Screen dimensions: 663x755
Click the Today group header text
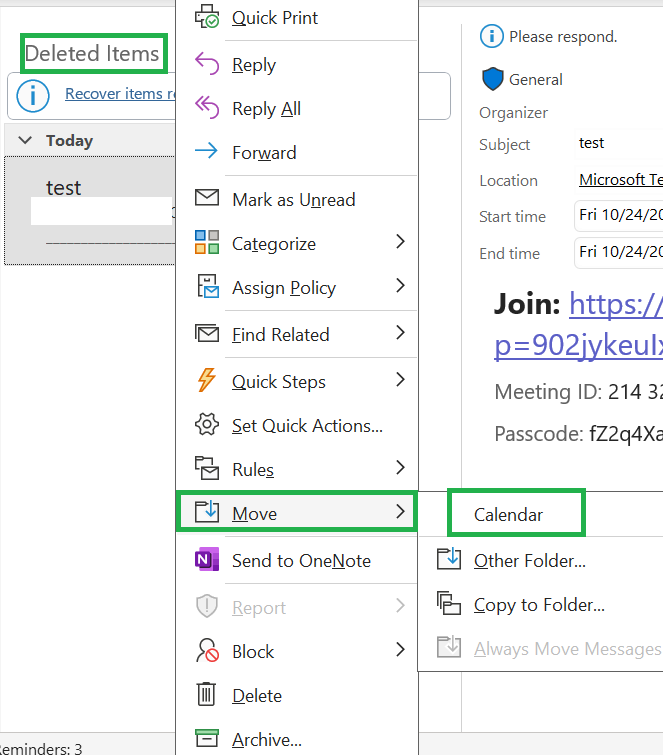coord(69,141)
